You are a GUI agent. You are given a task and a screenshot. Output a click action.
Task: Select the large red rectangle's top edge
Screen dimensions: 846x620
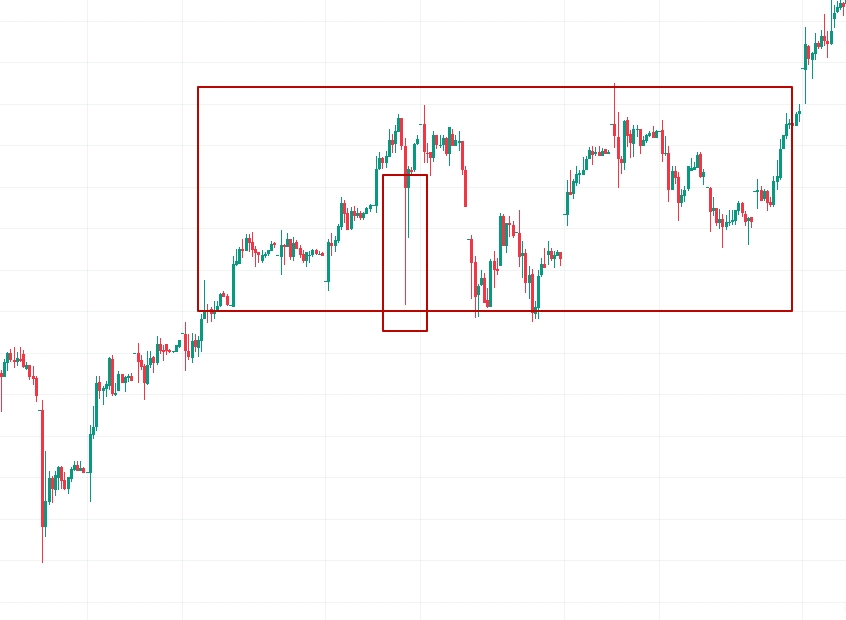coord(495,87)
